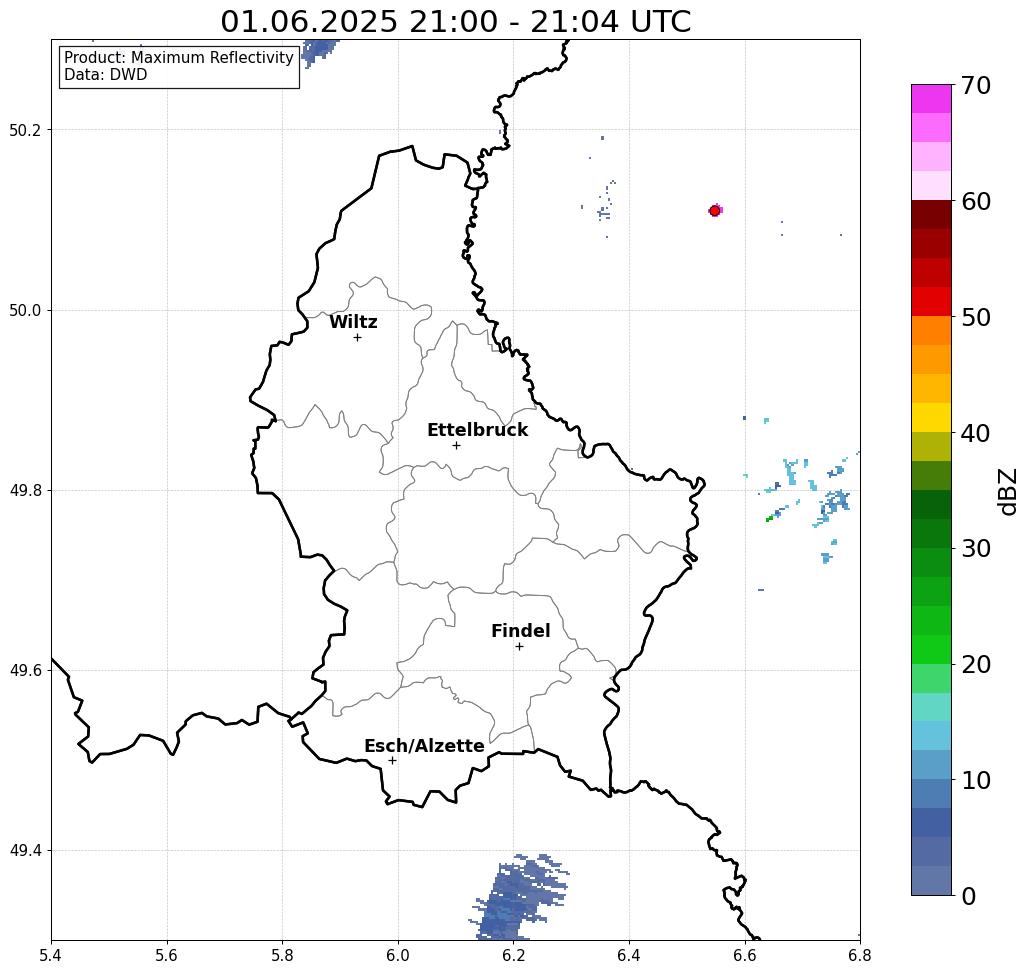Click the longitude tick label 6.2

click(x=514, y=956)
